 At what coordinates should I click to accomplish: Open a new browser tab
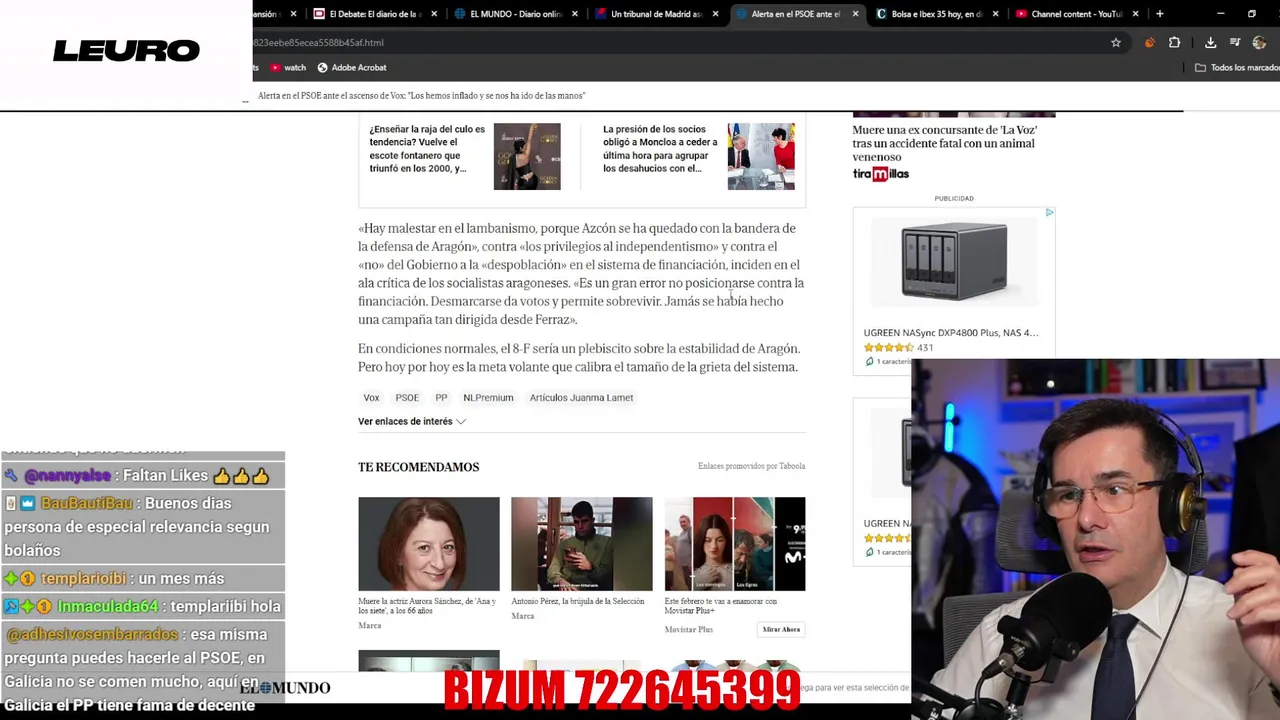(1159, 14)
